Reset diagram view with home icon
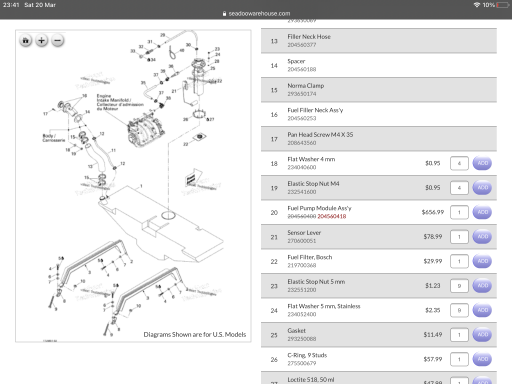Screen dimensions: 512x384 tap(26, 41)
